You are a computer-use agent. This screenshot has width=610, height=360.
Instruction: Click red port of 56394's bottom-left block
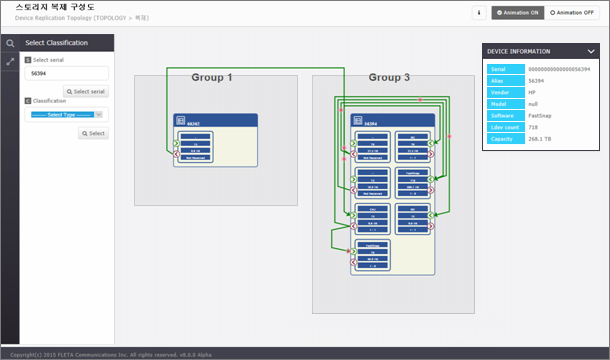pyautogui.click(x=353, y=262)
